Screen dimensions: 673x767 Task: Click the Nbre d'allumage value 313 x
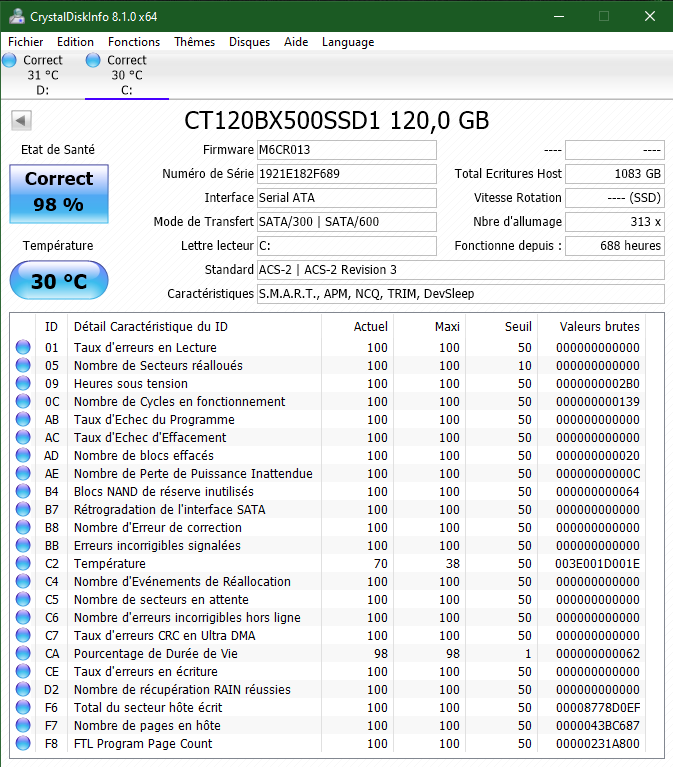click(x=615, y=222)
